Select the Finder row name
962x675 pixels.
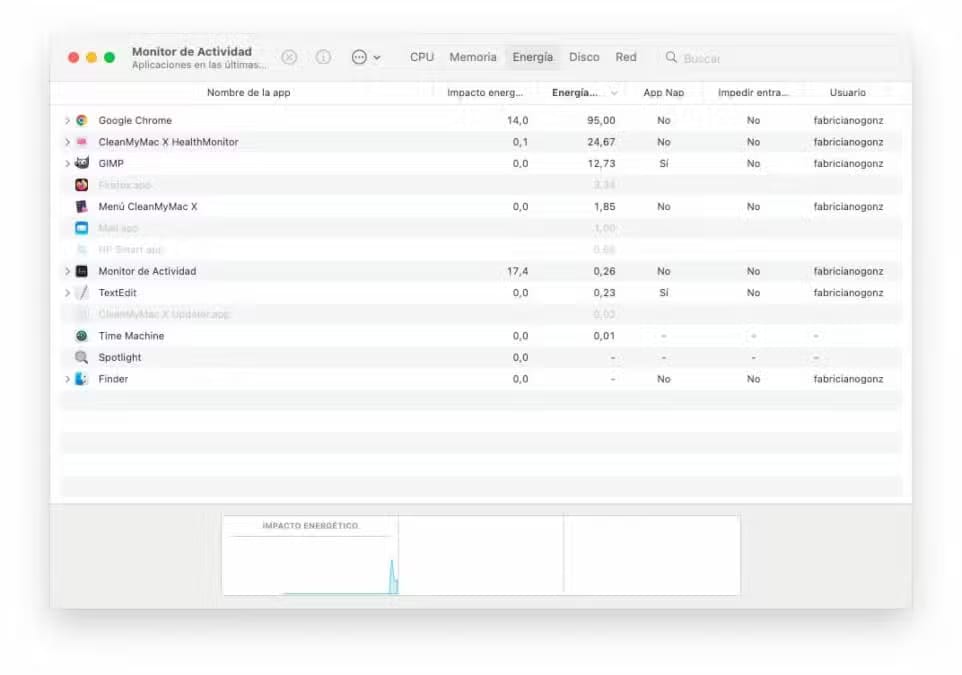pos(114,379)
